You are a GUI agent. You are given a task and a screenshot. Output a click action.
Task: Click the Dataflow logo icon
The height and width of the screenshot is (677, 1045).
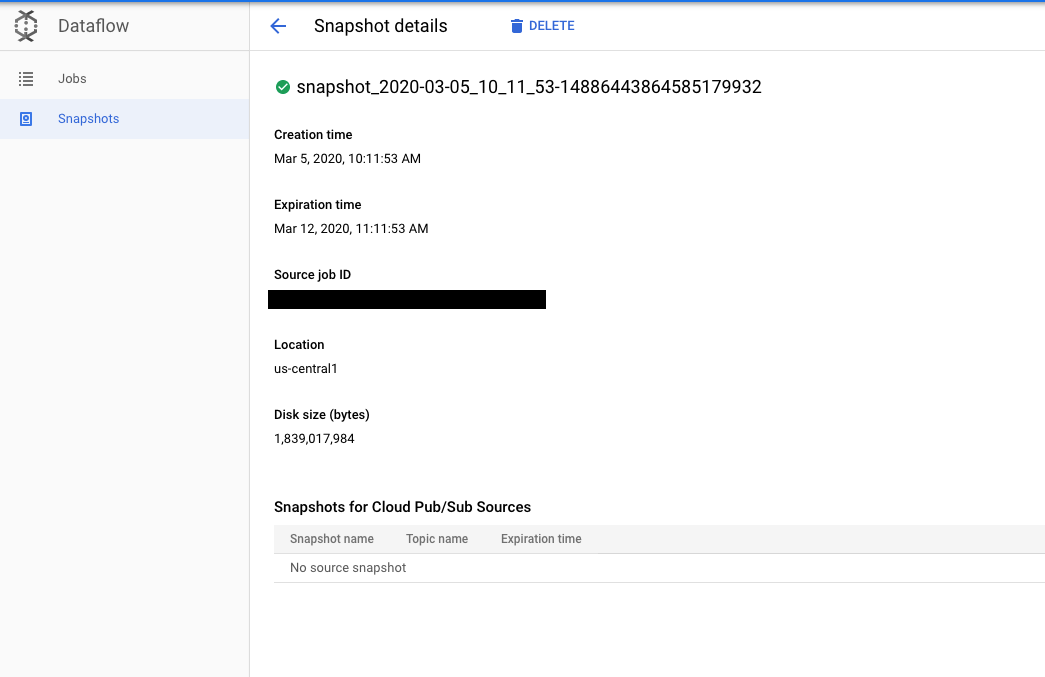click(25, 26)
